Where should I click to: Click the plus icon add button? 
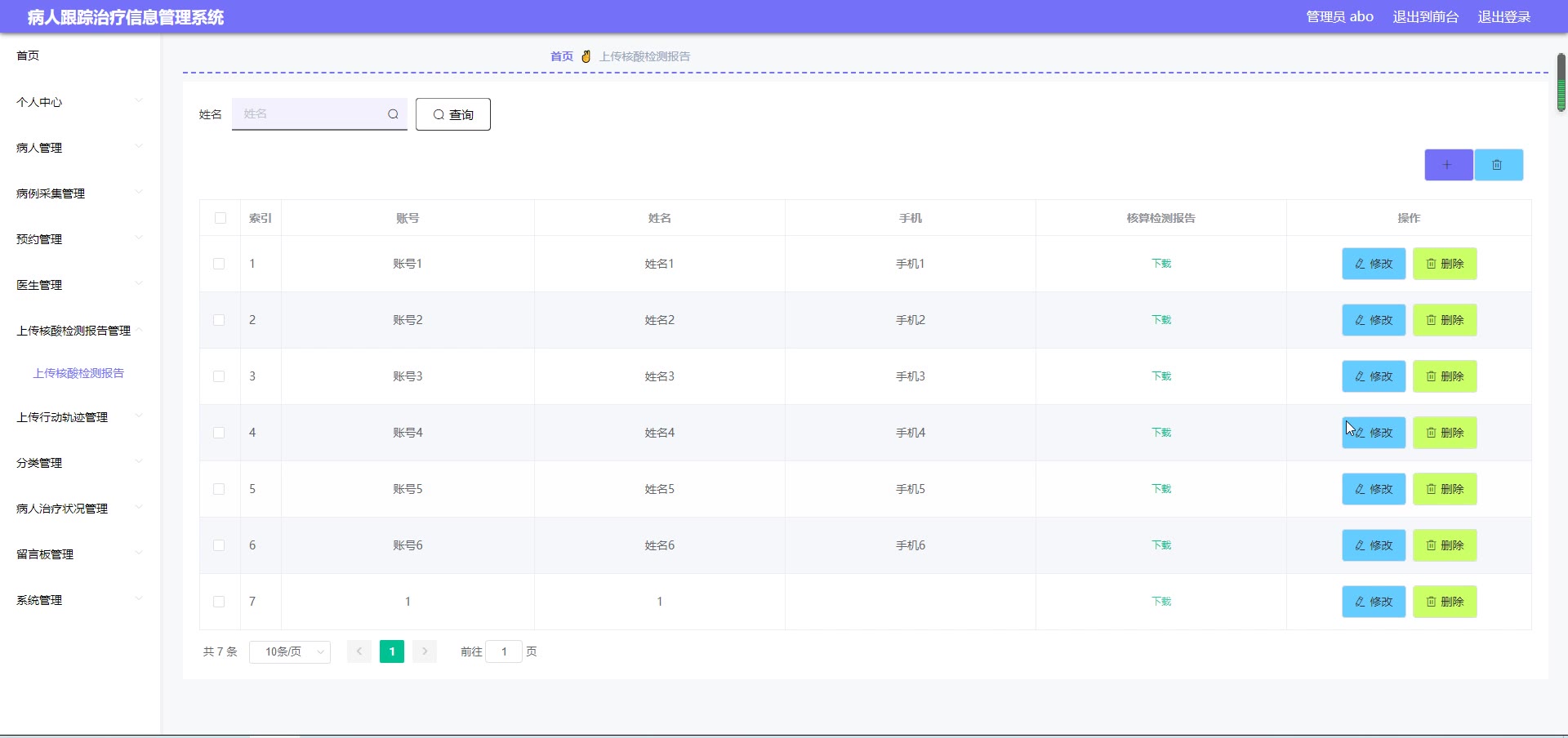tap(1448, 165)
